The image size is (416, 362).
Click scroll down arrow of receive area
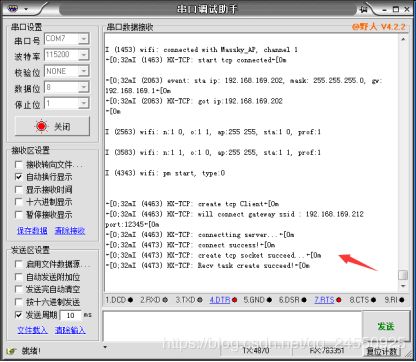(403, 286)
